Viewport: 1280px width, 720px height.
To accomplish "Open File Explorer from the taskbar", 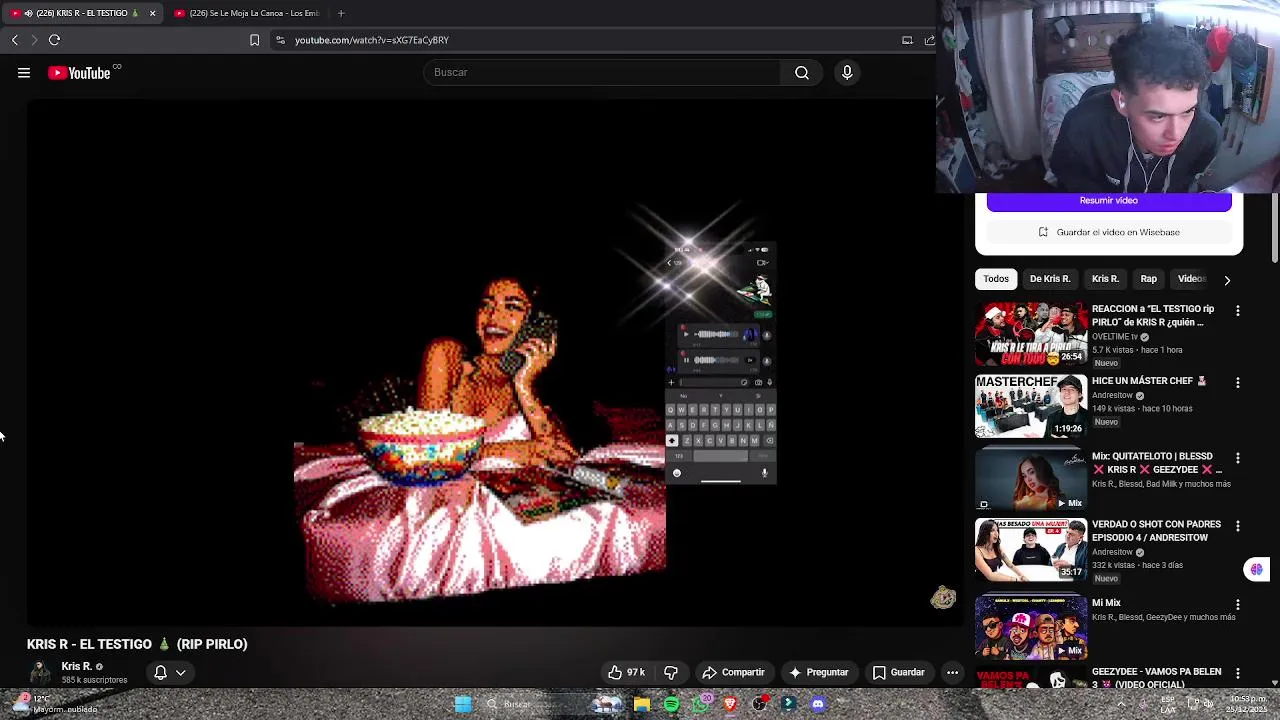I will coord(642,705).
